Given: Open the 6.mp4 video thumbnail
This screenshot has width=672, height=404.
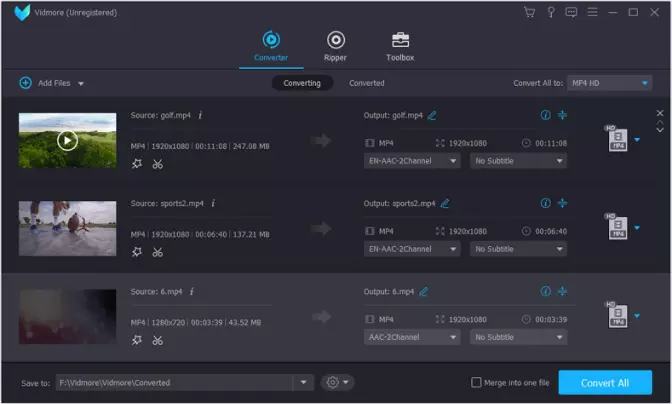Looking at the screenshot, I should (67, 317).
